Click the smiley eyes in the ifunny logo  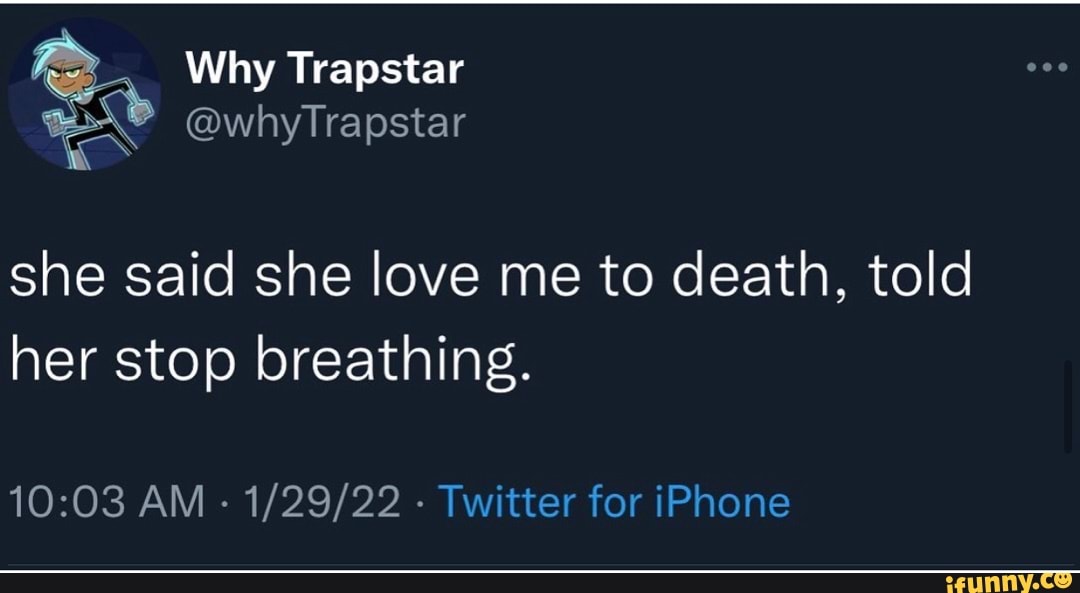(x=1062, y=576)
